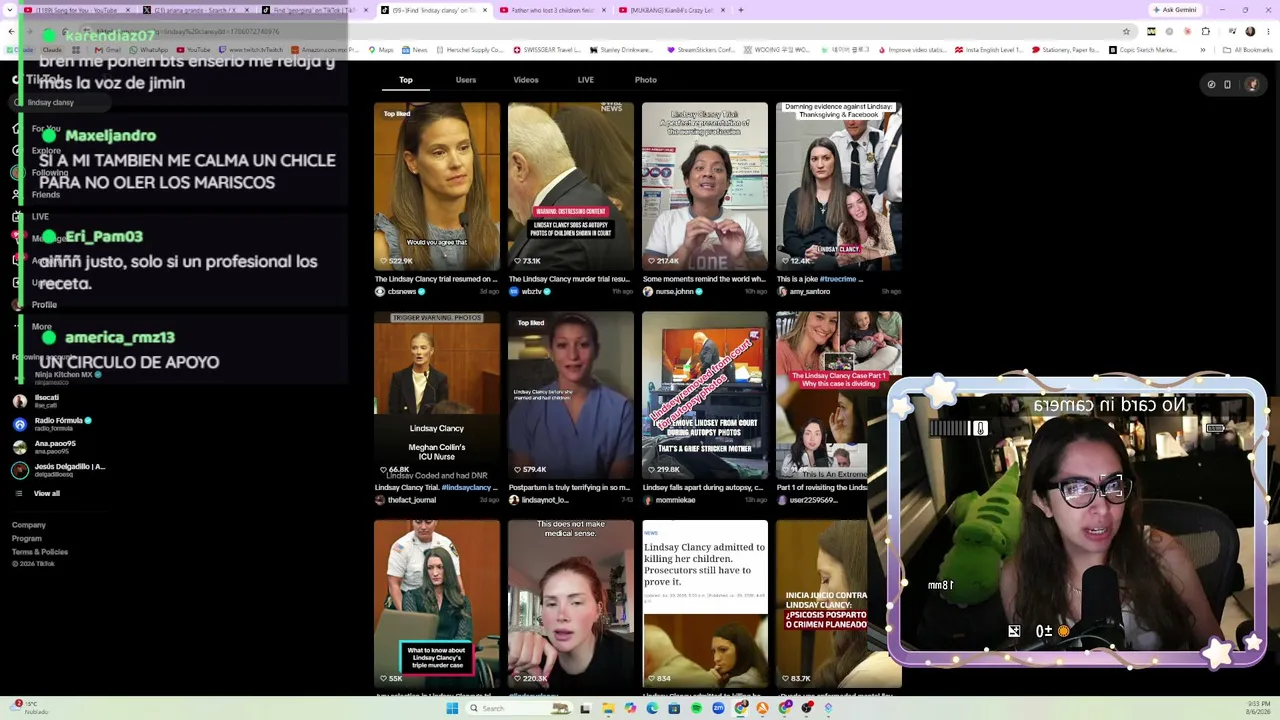Open the 'Lindsay Clancy admitted' news video
Viewport: 1280px width, 720px height.
coord(705,603)
